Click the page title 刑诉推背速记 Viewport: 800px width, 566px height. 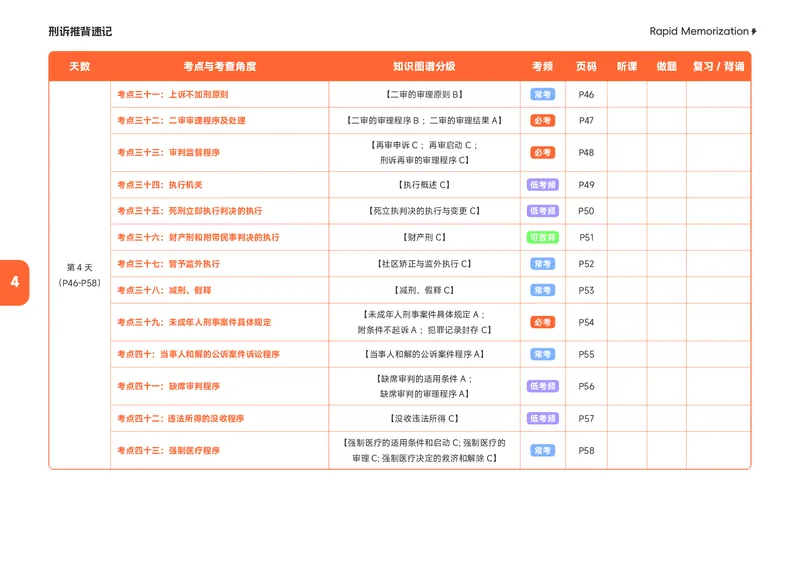[80, 32]
